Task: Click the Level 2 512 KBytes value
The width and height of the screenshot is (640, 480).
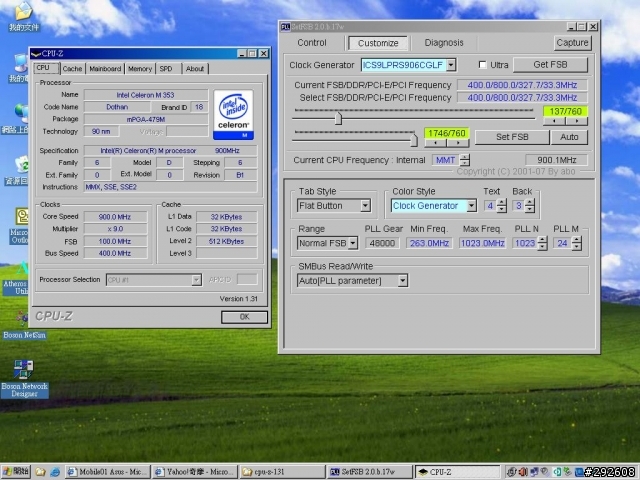Action: pyautogui.click(x=227, y=241)
